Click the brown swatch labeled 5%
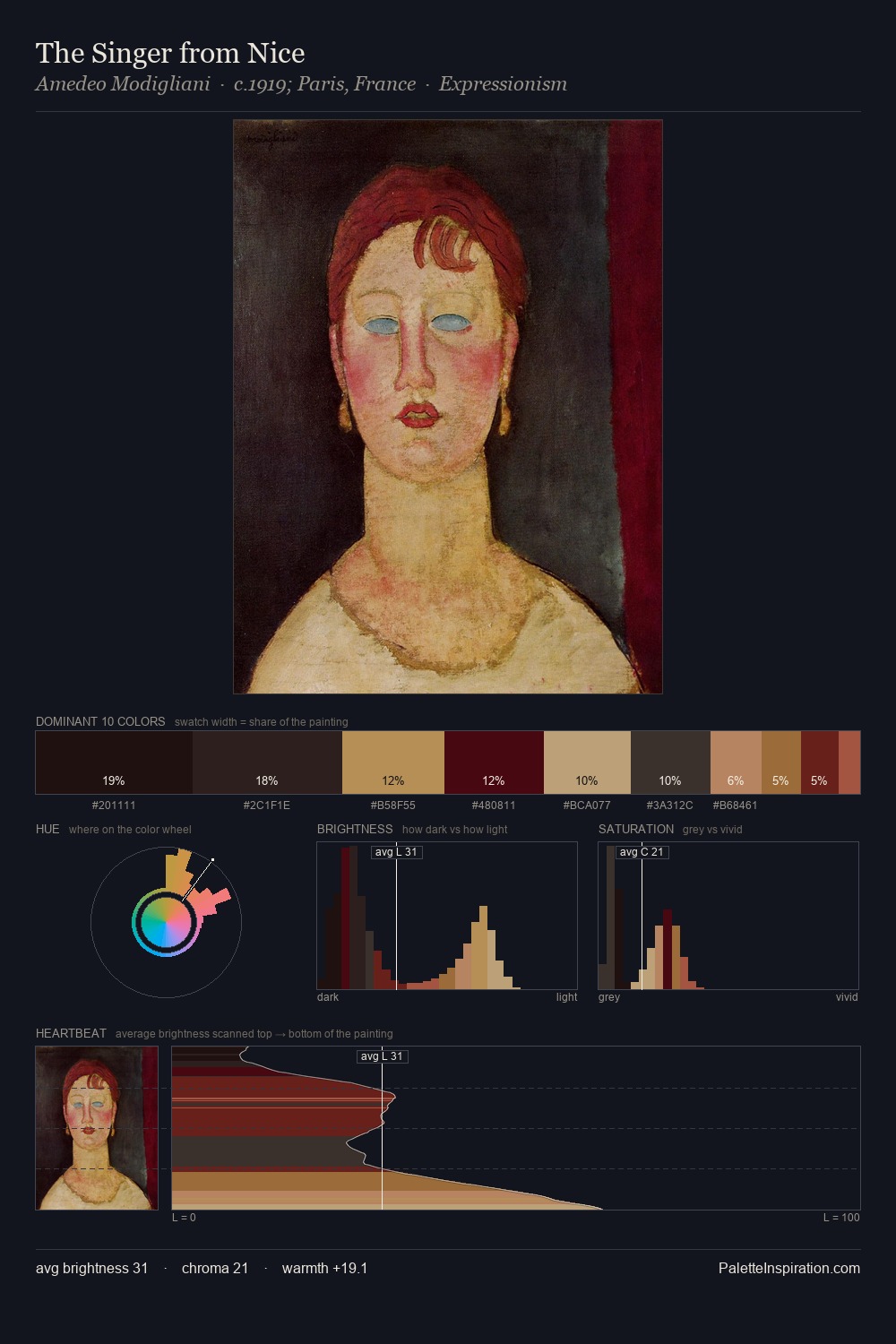The image size is (896, 1344). (780, 762)
